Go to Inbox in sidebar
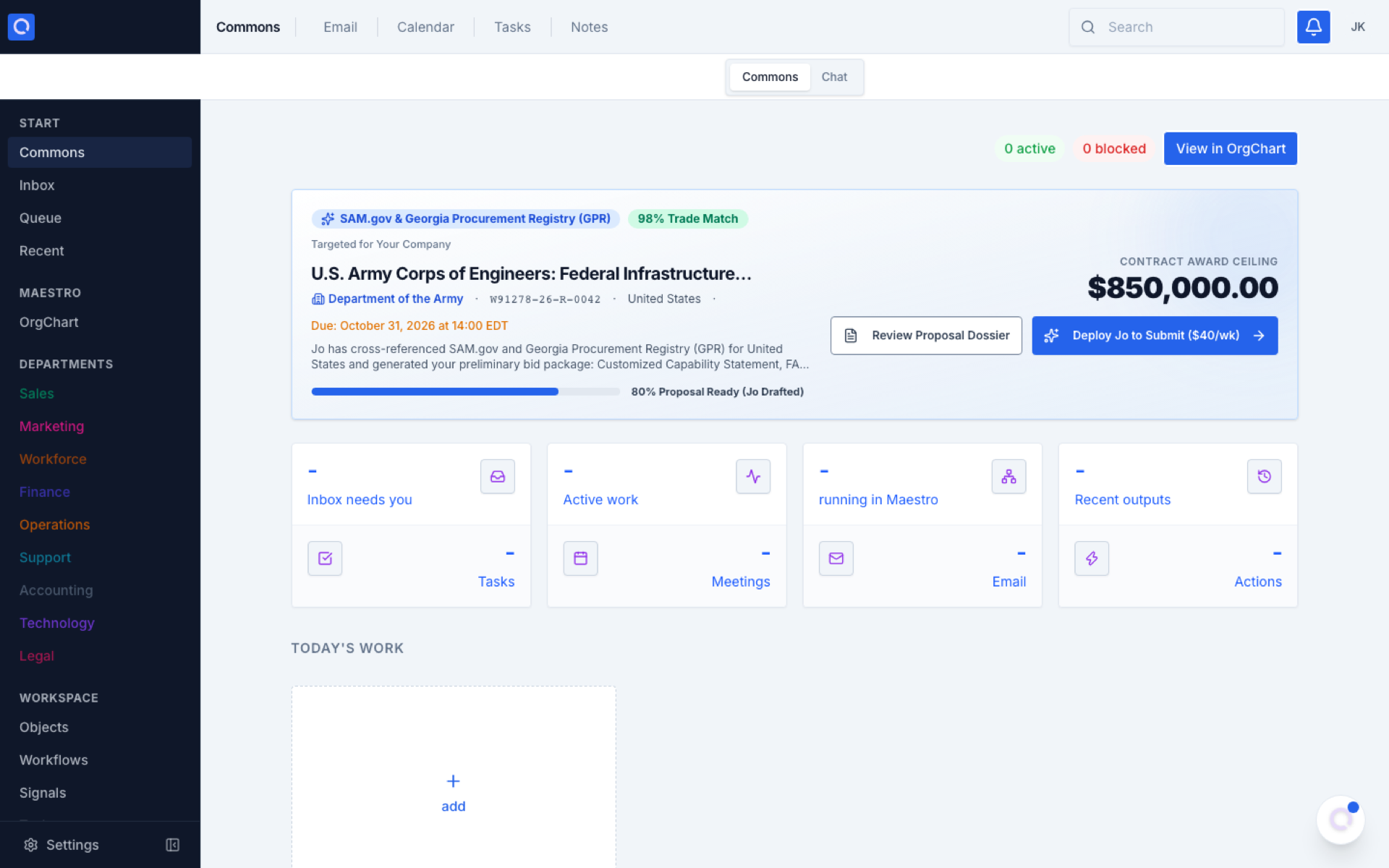The height and width of the screenshot is (868, 1389). tap(100, 185)
